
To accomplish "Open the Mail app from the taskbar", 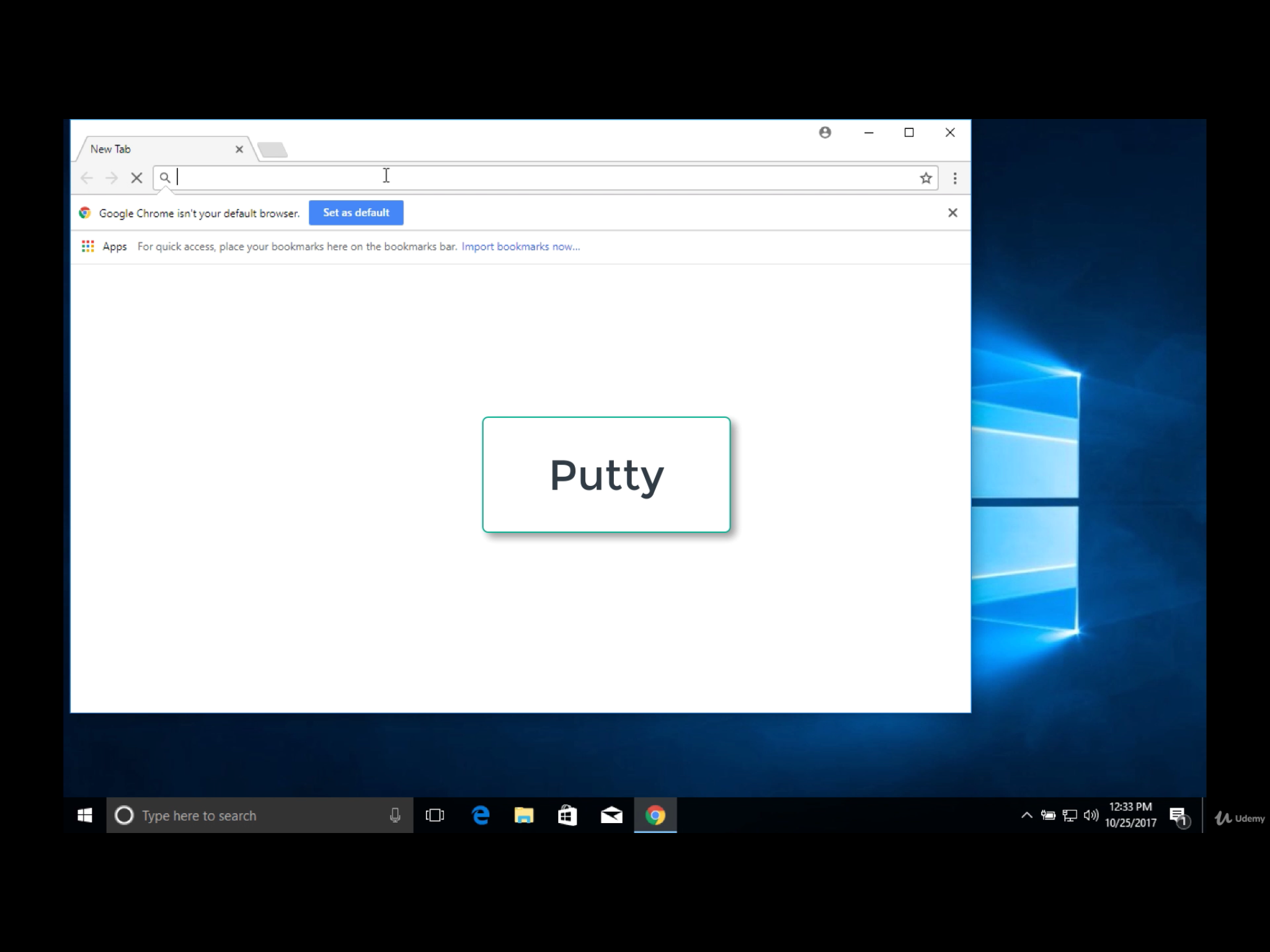I will (x=611, y=816).
